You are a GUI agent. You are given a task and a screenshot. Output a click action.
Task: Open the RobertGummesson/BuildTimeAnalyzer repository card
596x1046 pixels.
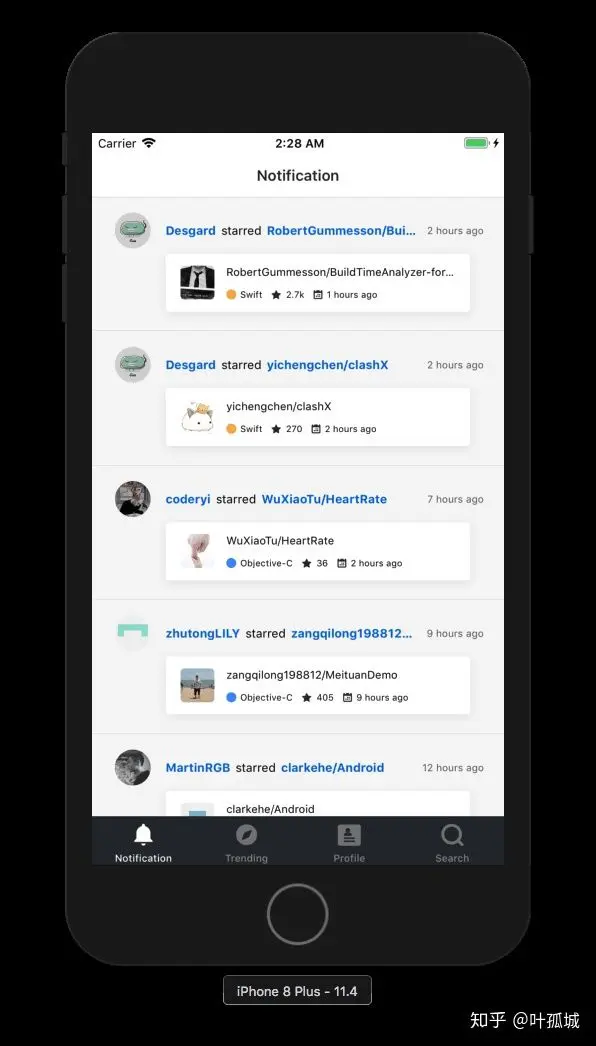[318, 283]
